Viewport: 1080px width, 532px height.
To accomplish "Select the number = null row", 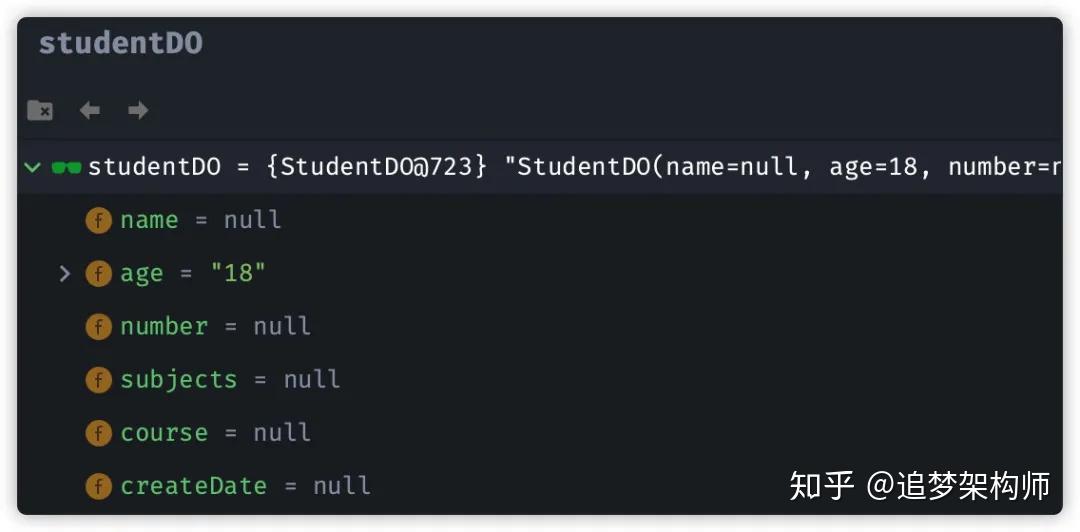I will 215,326.
